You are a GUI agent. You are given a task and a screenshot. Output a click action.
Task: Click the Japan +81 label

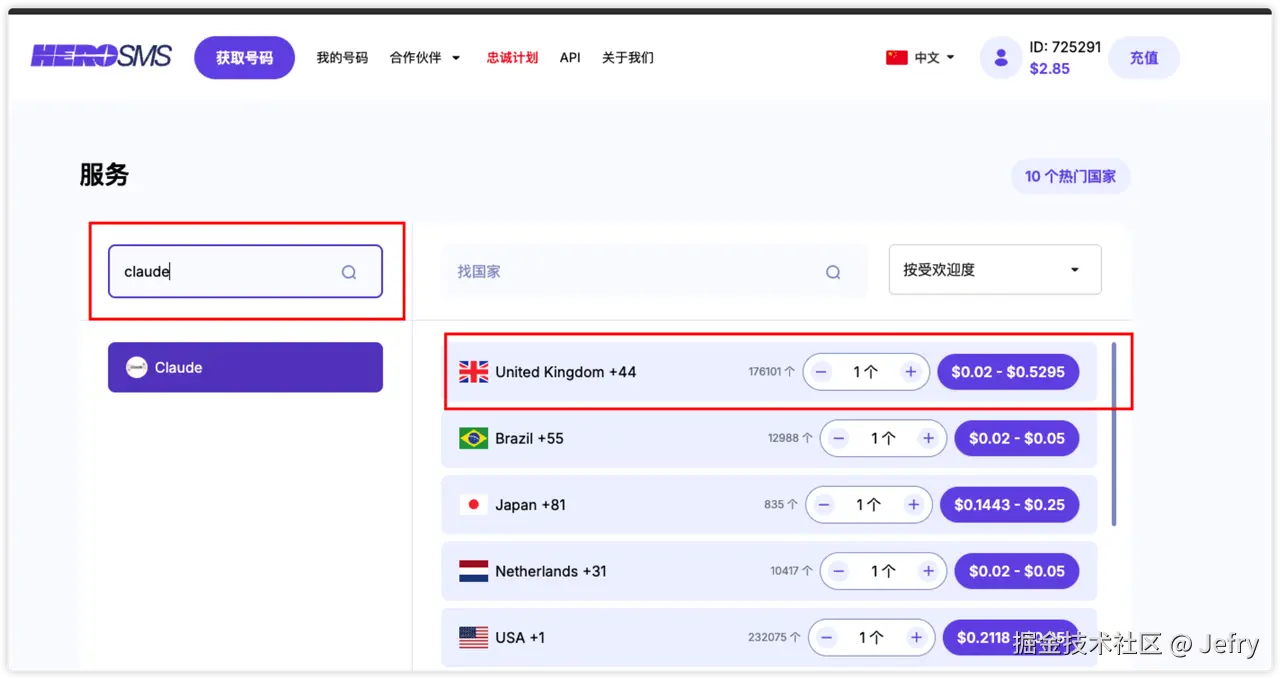click(530, 505)
